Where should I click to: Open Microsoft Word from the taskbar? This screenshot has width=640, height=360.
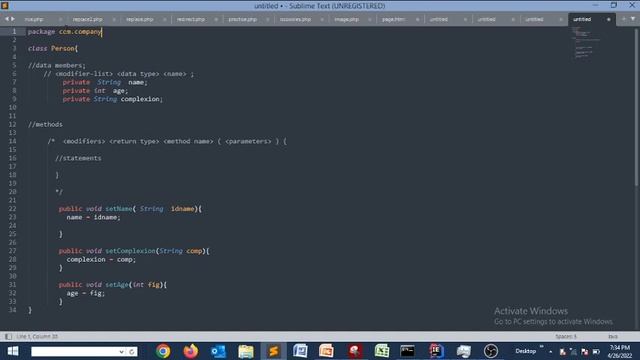pos(300,351)
